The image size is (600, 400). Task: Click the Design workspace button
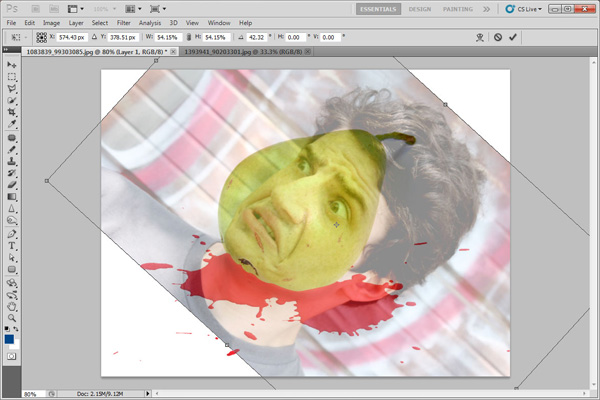click(420, 8)
